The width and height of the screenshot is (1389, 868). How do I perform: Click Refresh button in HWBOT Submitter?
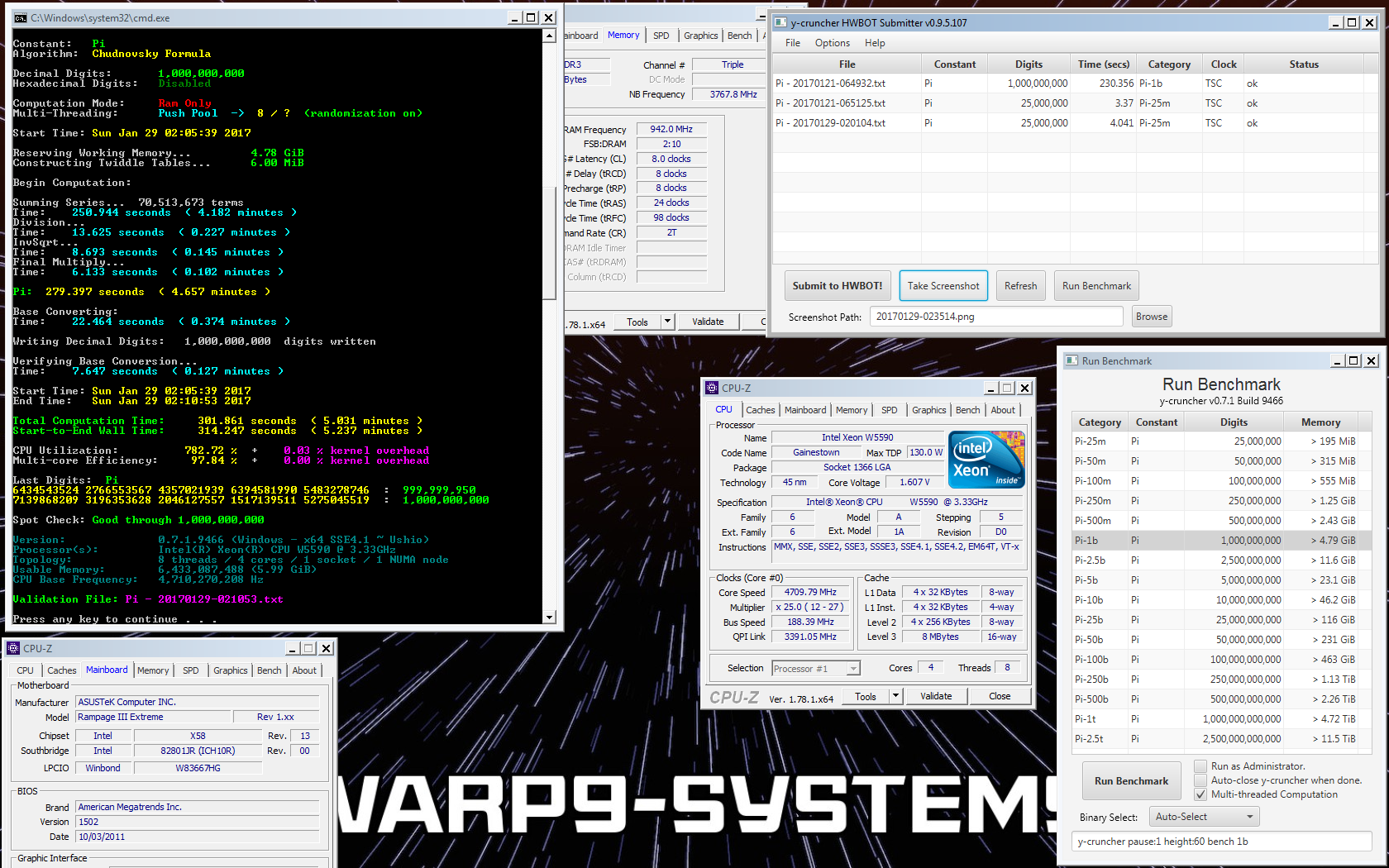[x=1020, y=286]
